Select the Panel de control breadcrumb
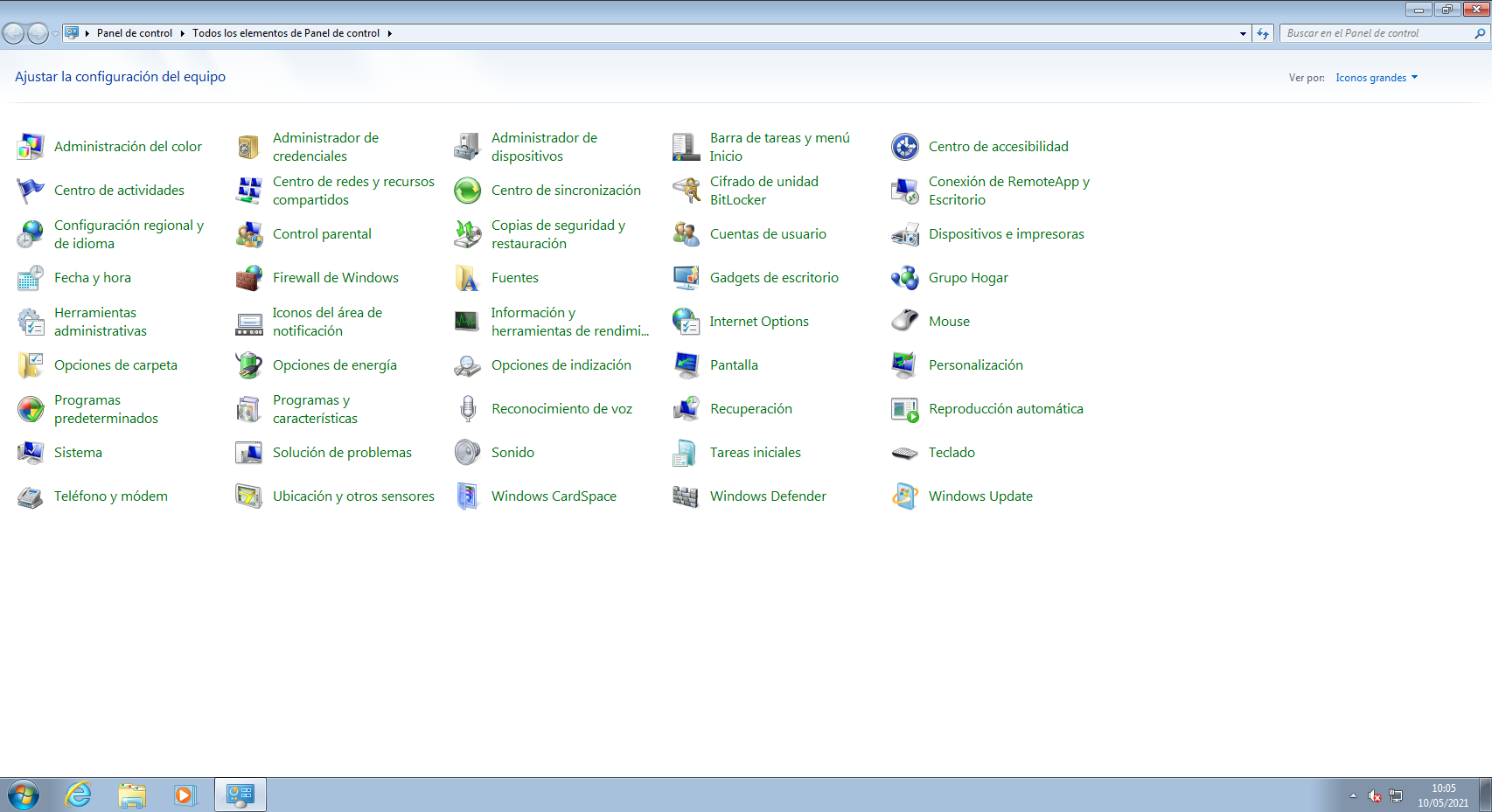The image size is (1492, 812). tap(135, 33)
